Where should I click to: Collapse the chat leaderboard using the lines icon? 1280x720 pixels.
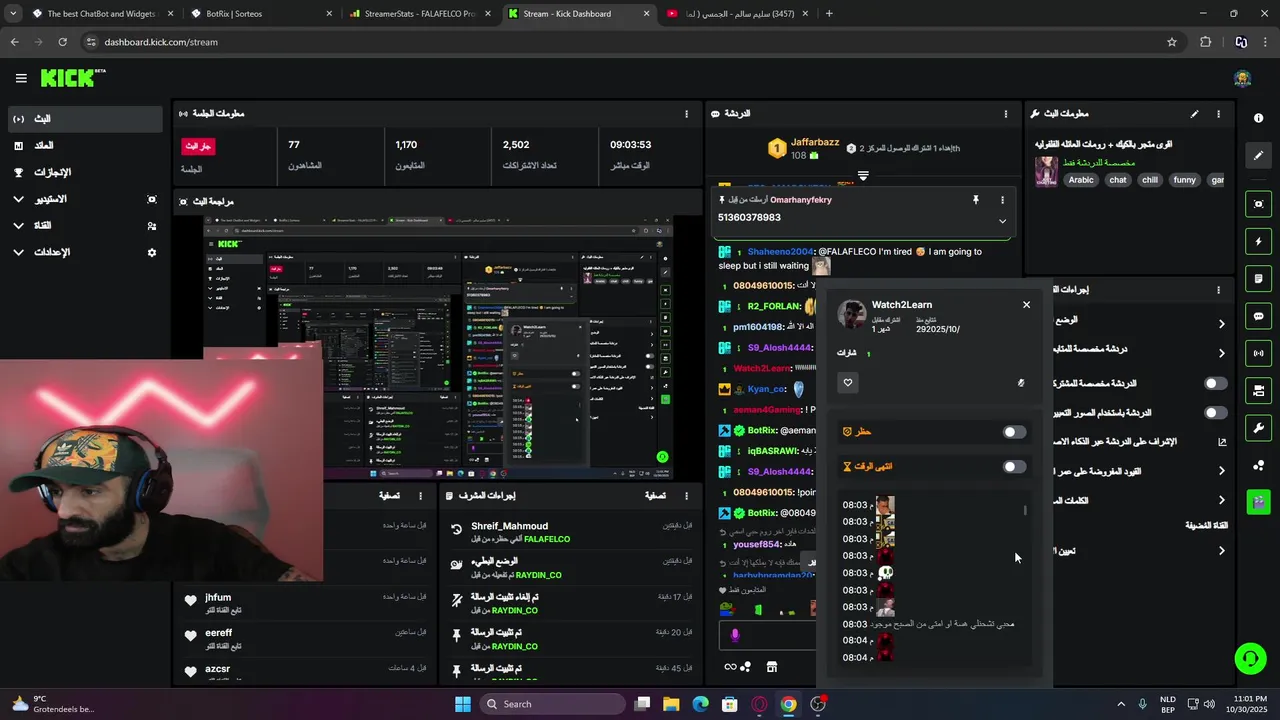(x=863, y=175)
